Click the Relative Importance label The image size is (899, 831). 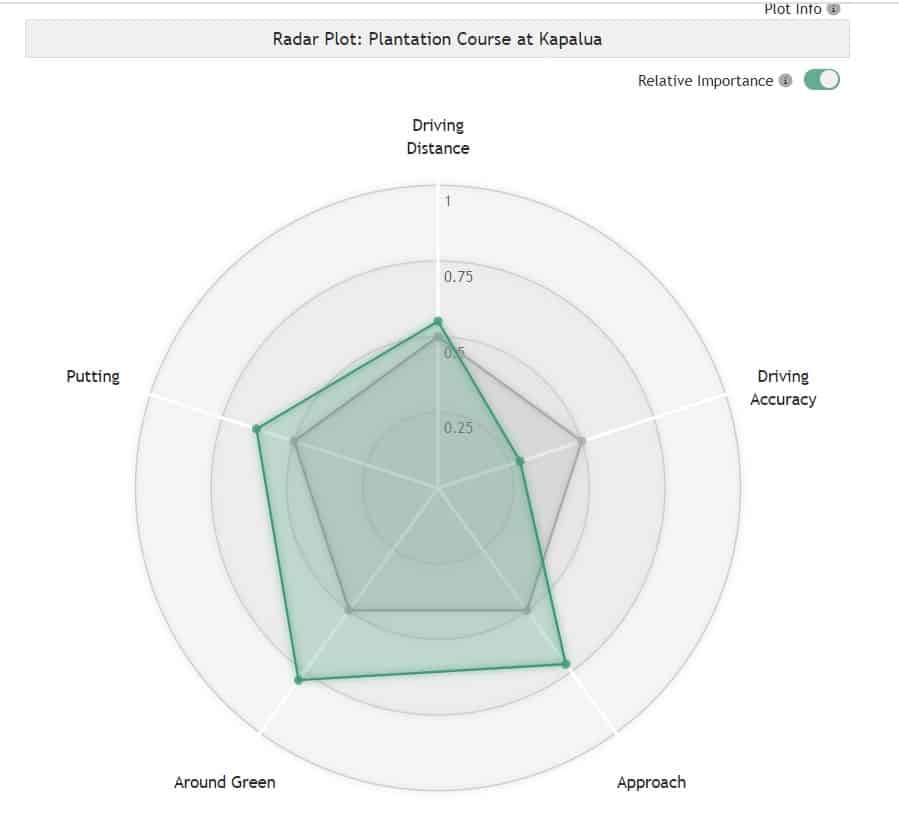point(705,81)
